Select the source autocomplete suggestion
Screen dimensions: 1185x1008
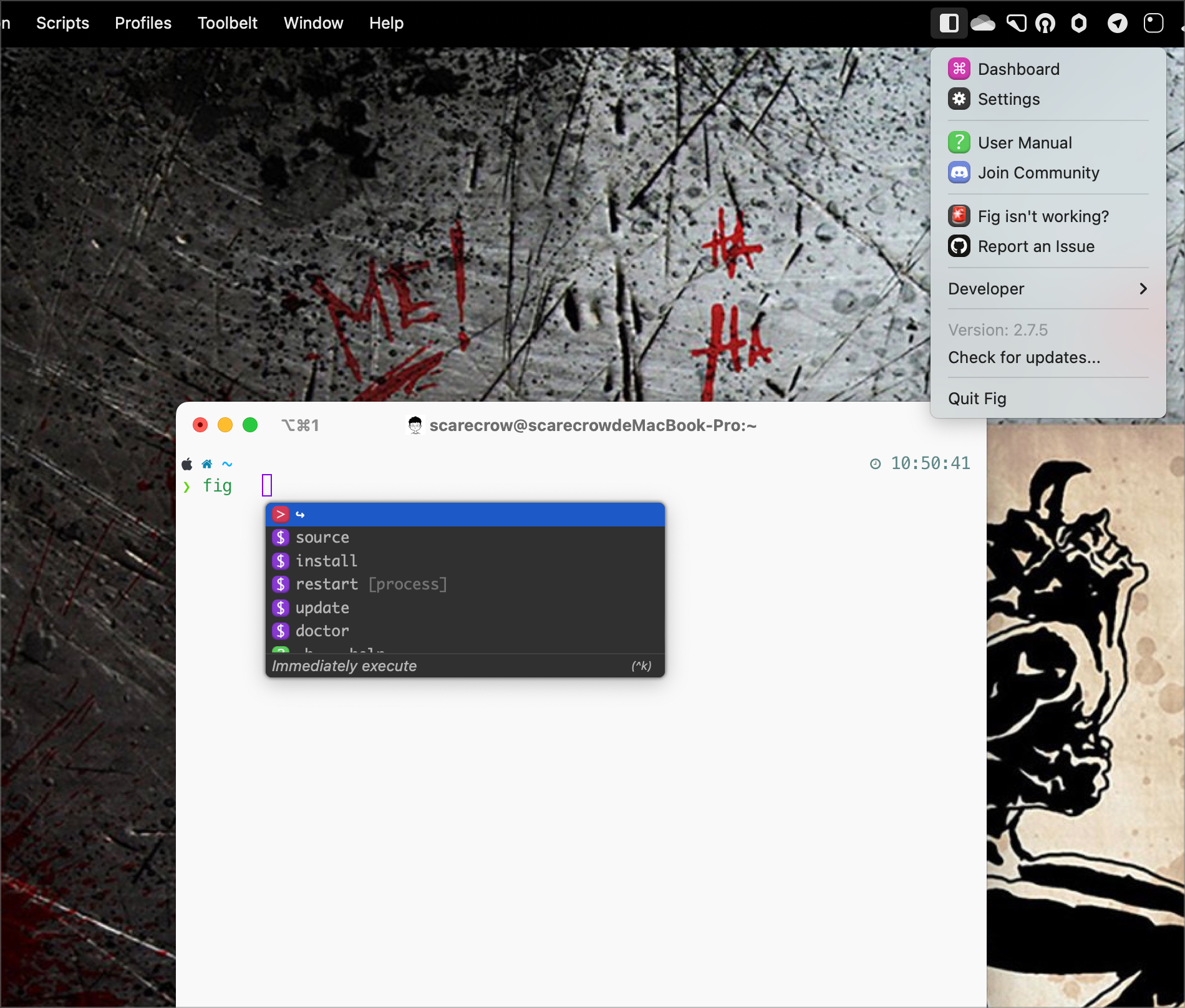pos(465,537)
